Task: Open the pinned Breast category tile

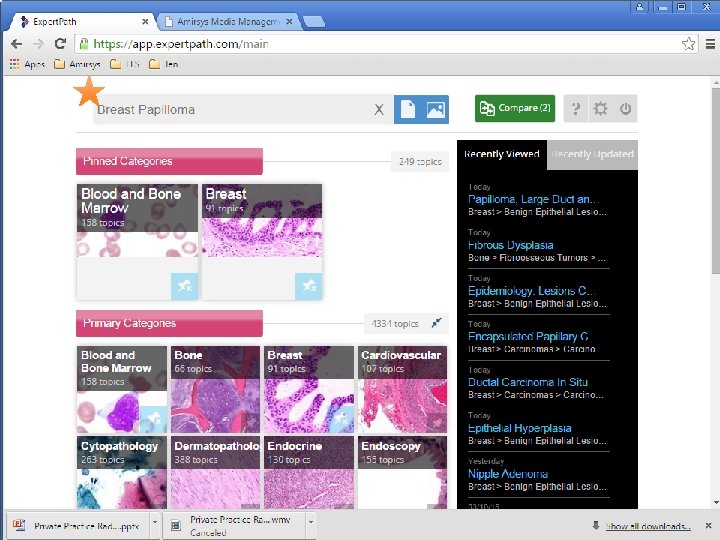Action: click(262, 242)
